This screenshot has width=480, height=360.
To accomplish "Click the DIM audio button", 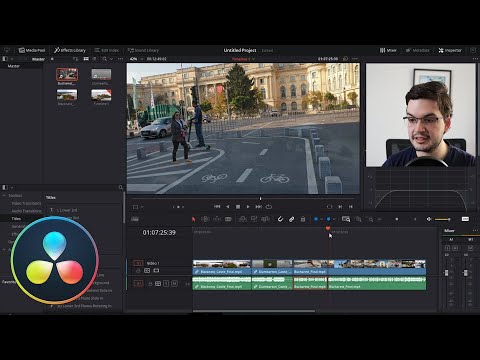I will click(465, 219).
